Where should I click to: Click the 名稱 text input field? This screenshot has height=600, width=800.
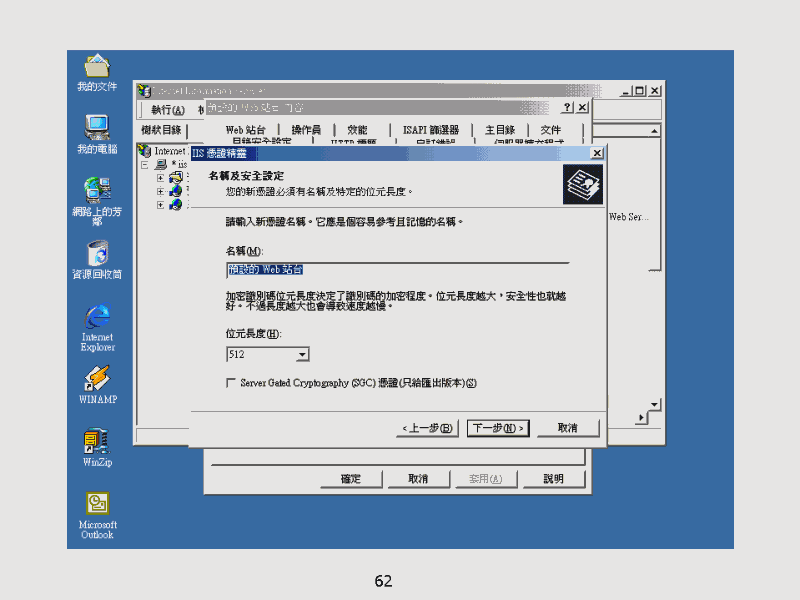(397, 269)
